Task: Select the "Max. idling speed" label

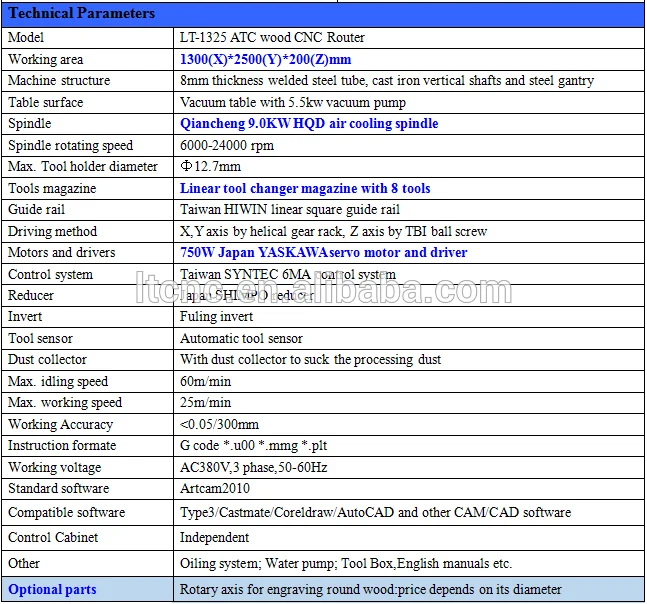Action: click(58, 381)
